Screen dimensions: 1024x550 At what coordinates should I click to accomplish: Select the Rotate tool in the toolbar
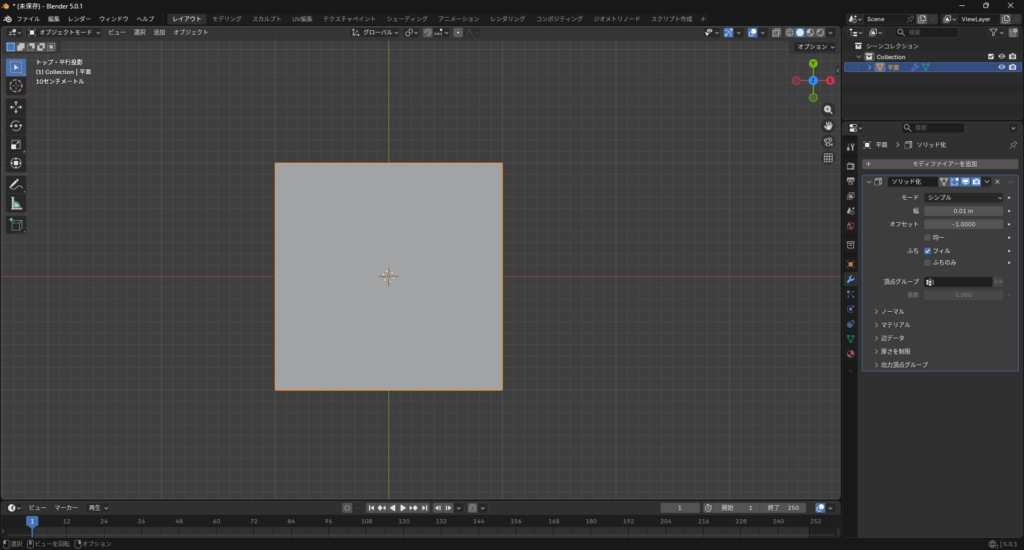[x=16, y=125]
